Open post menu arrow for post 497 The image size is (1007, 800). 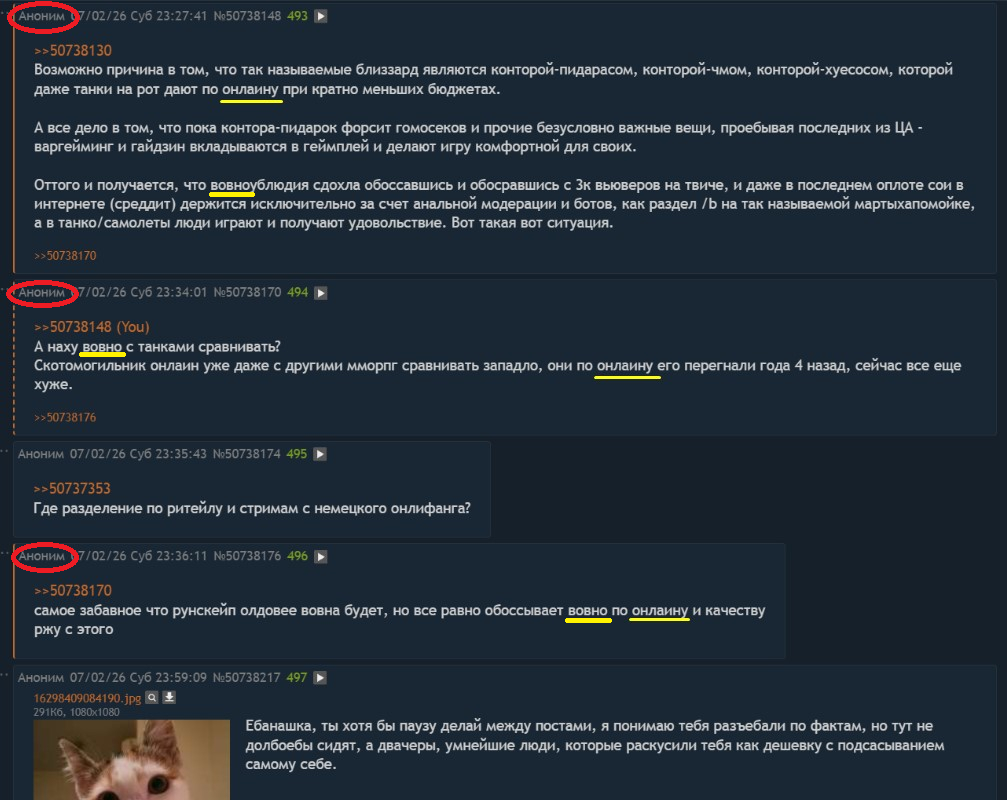click(x=320, y=677)
